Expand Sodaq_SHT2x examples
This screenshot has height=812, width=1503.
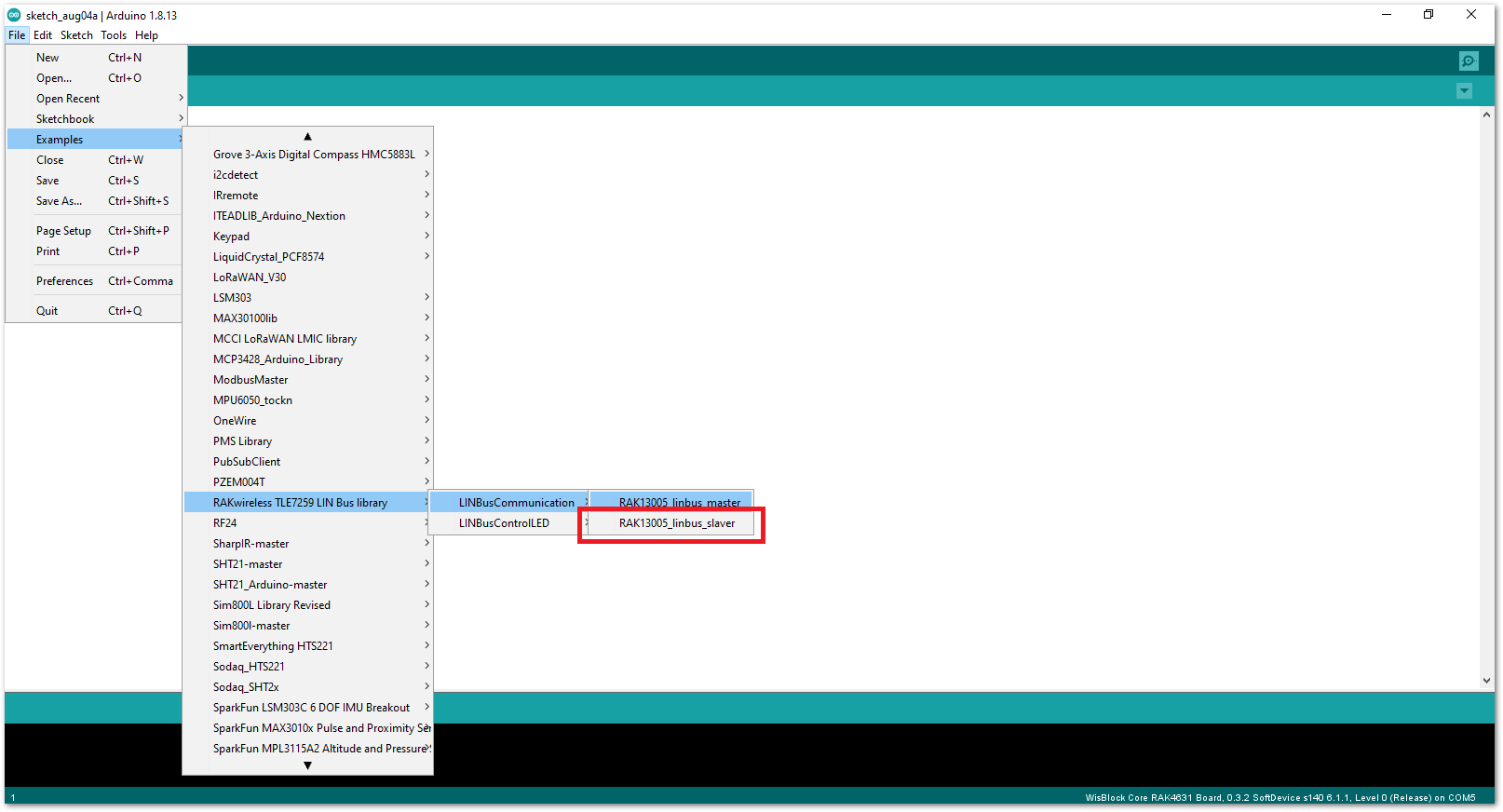(308, 687)
